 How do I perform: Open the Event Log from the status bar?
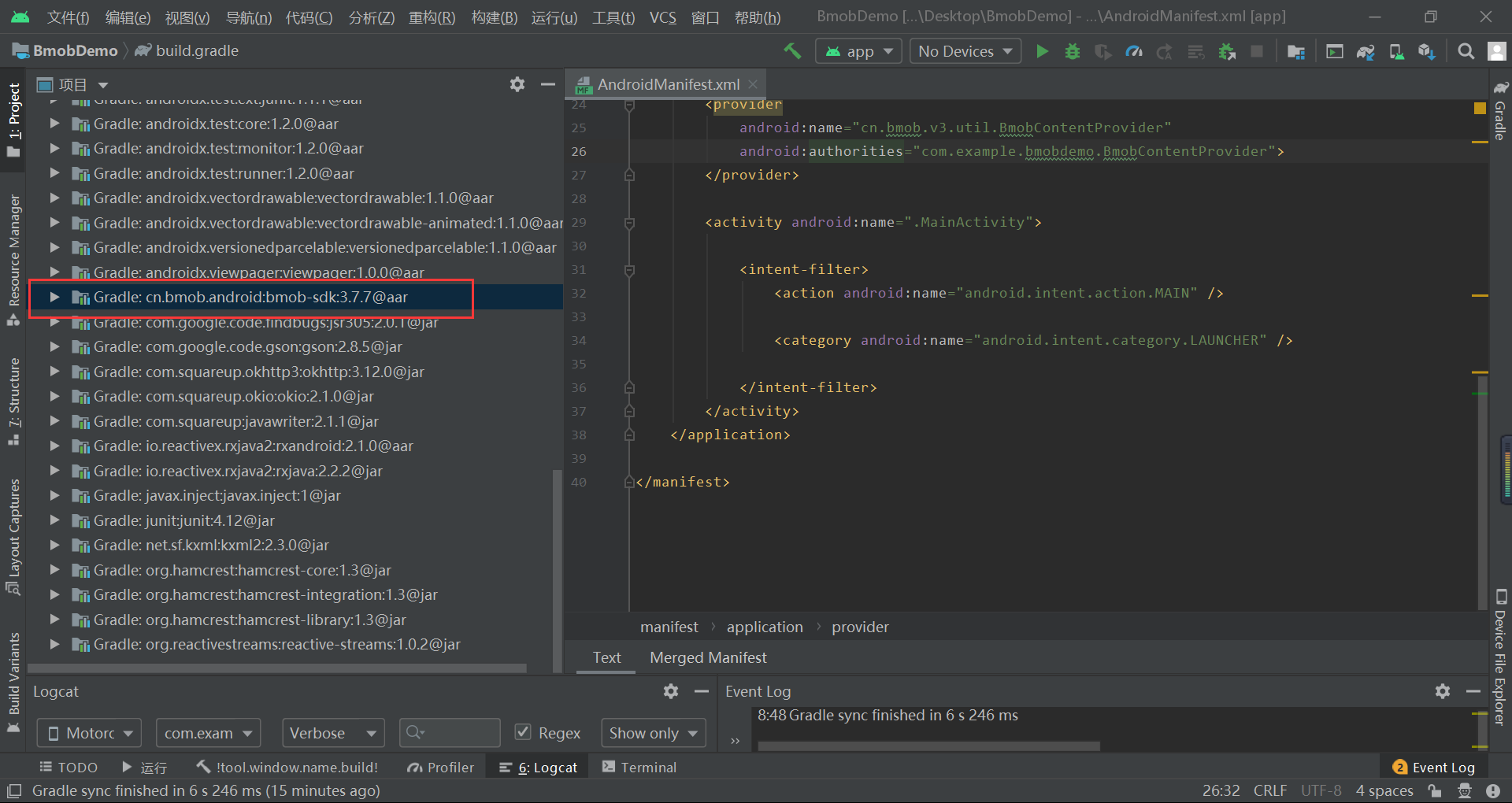tap(1442, 766)
